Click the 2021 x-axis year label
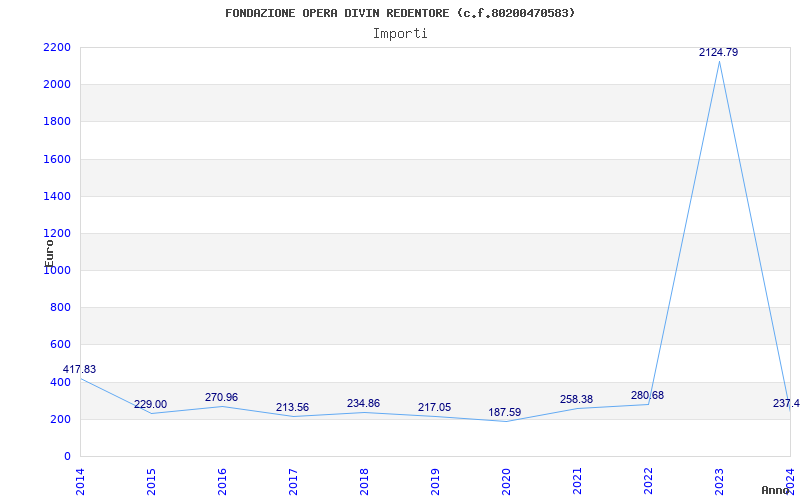 tap(577, 481)
